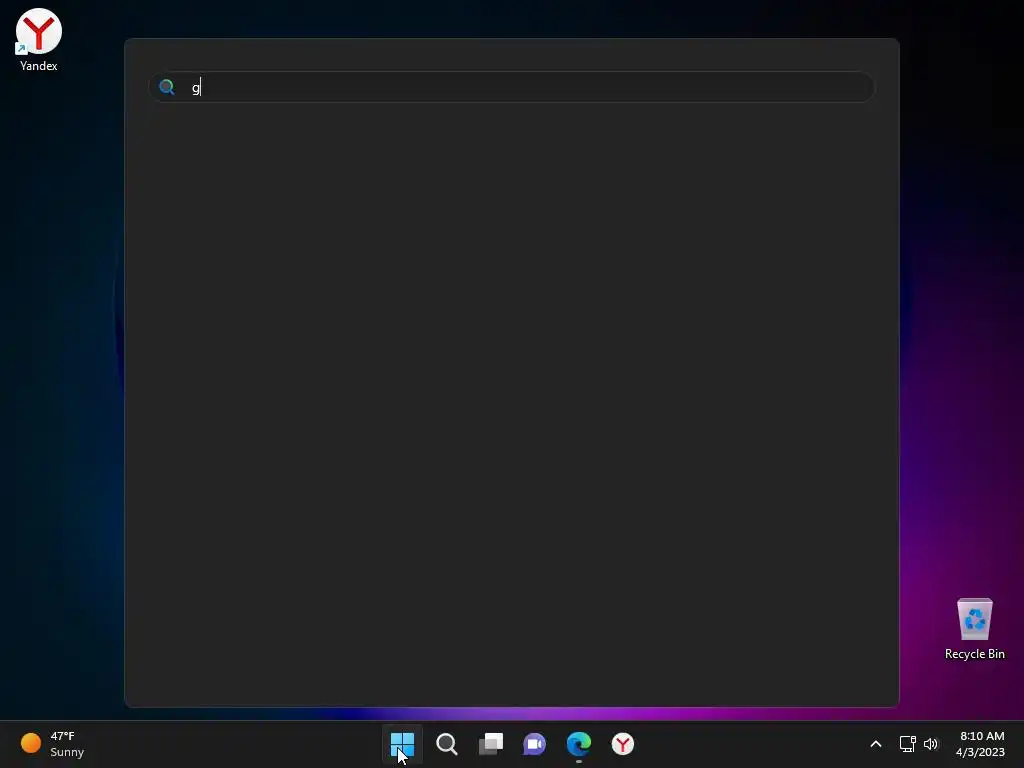The width and height of the screenshot is (1024, 768).
Task: Launch Yandex browser from the taskbar
Action: (x=622, y=744)
